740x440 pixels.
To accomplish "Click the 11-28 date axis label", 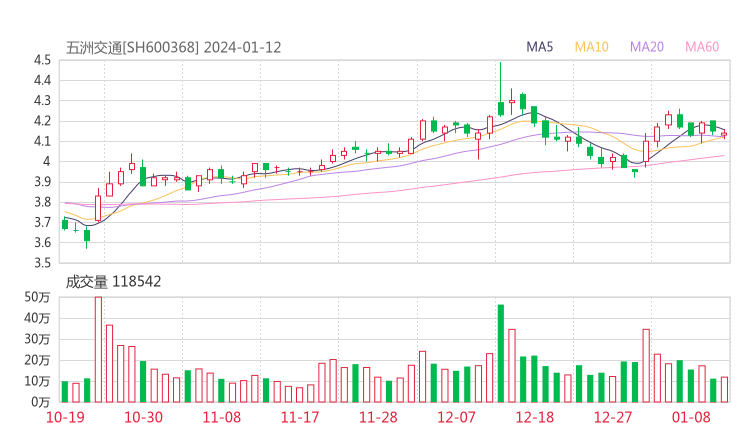I will [378, 417].
